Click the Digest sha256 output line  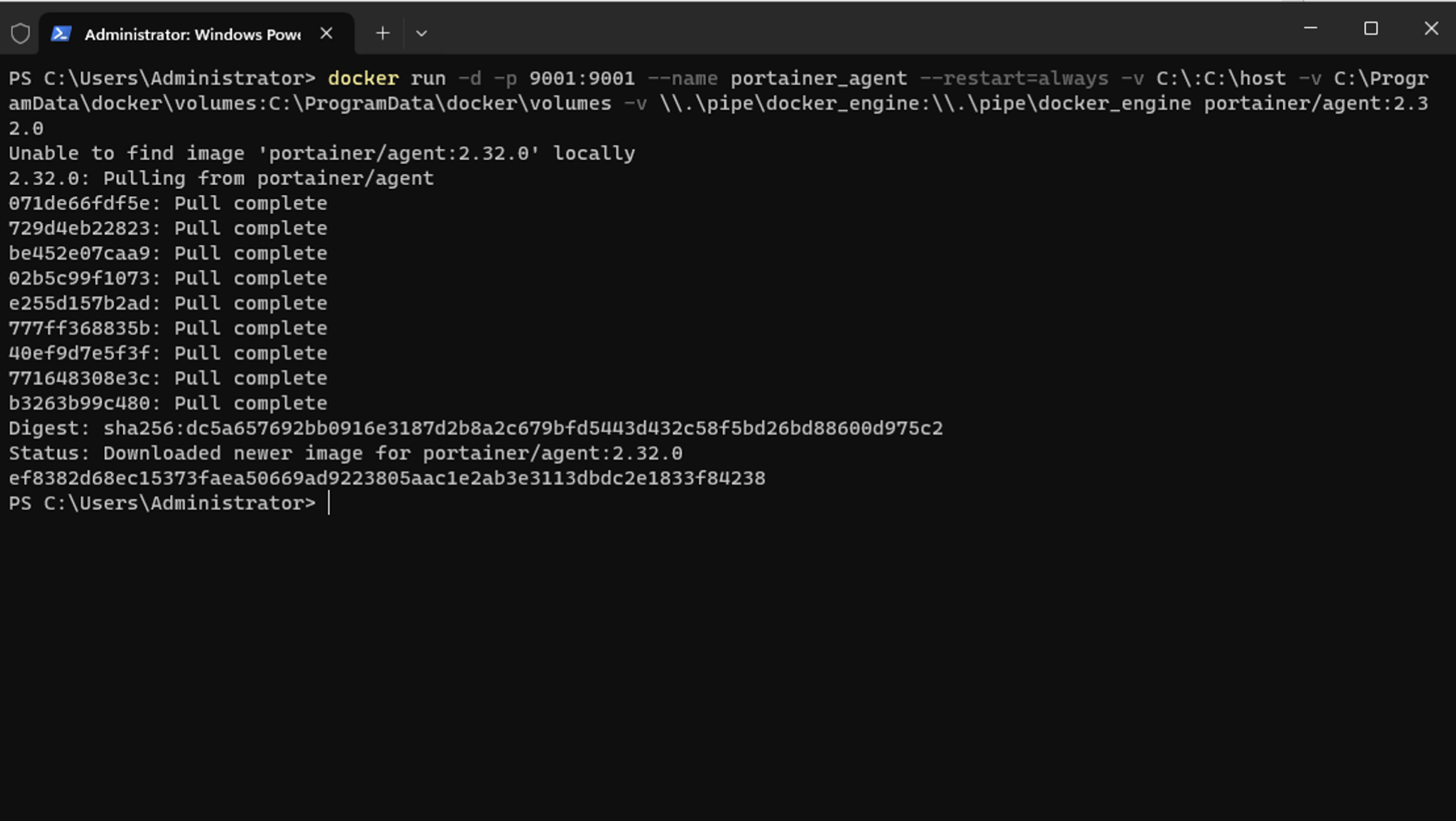[476, 428]
